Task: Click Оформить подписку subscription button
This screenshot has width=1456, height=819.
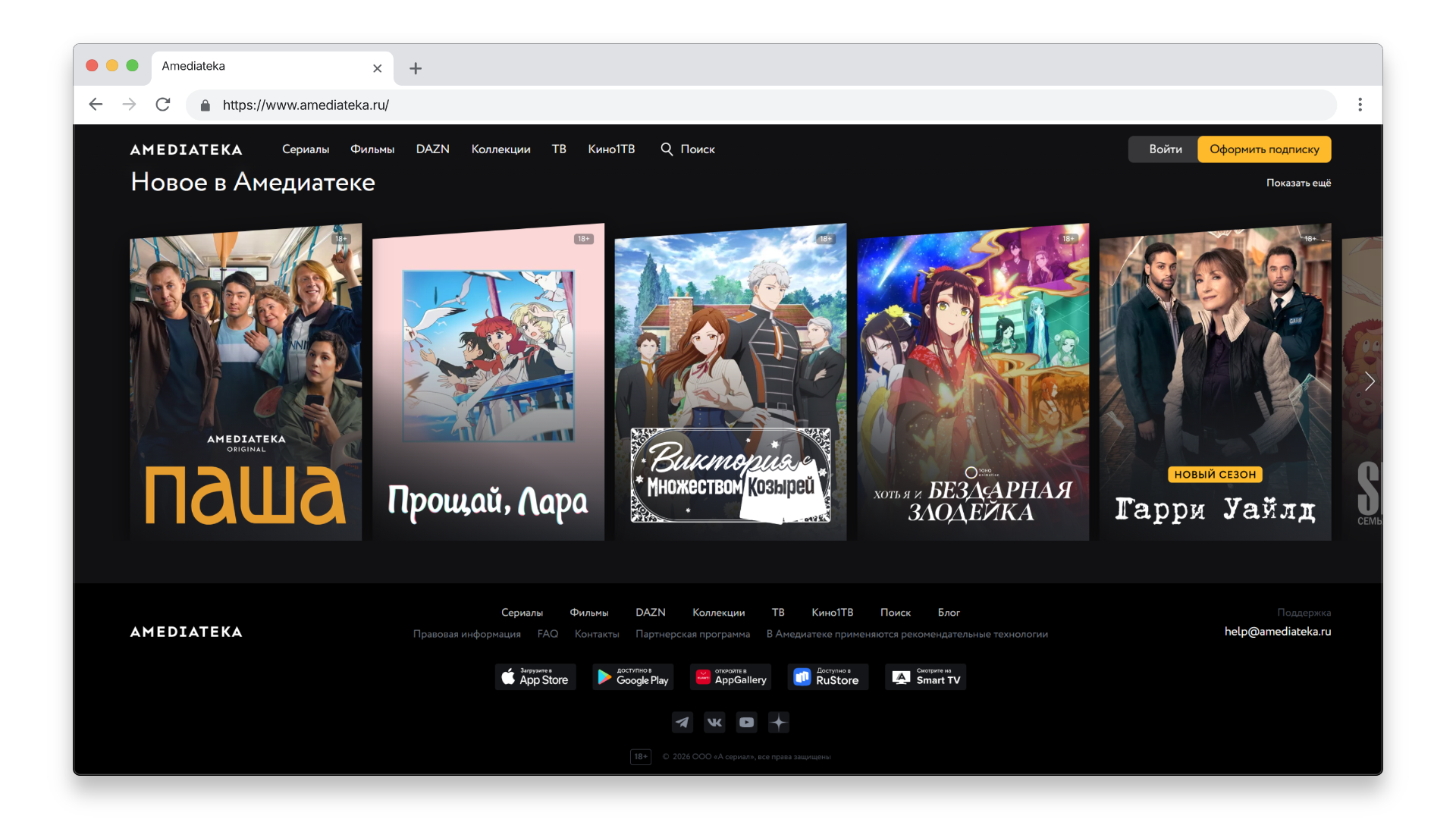Action: tap(1264, 149)
